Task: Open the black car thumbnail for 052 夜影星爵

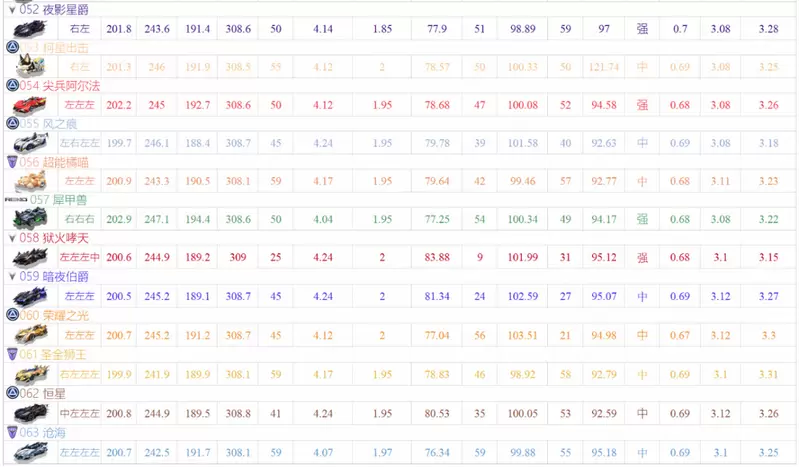Action: (30, 29)
